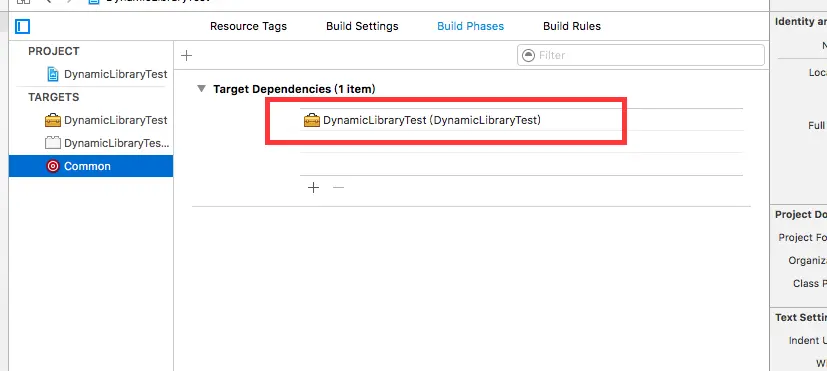Add a target dependency with plus button
This screenshot has height=371, width=827.
313,187
